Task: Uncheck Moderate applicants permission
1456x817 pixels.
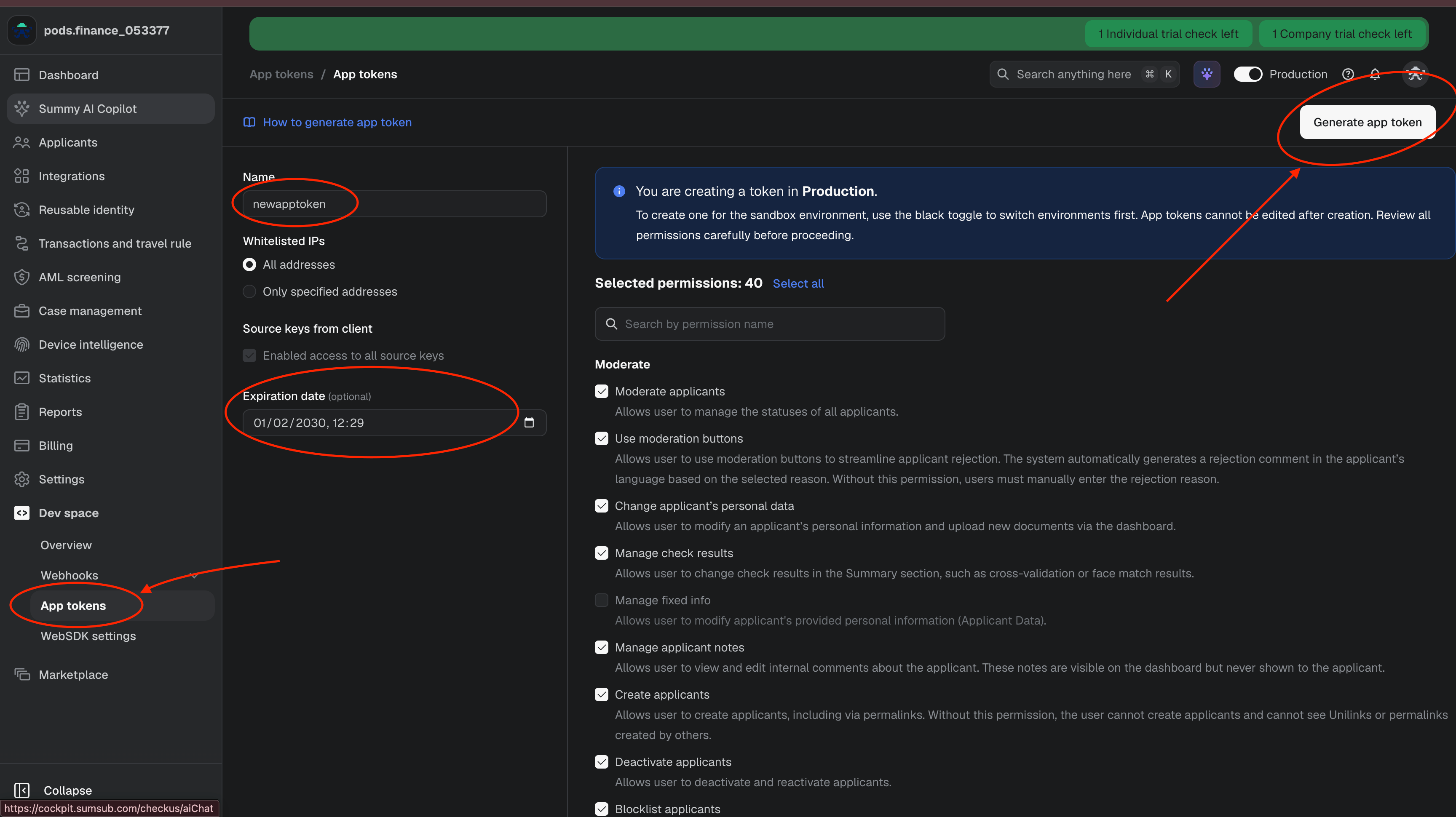Action: tap(601, 391)
